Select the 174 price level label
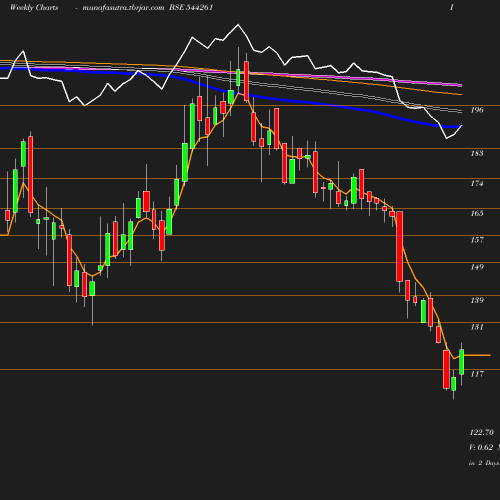This screenshot has height=500, width=500. coord(477,183)
